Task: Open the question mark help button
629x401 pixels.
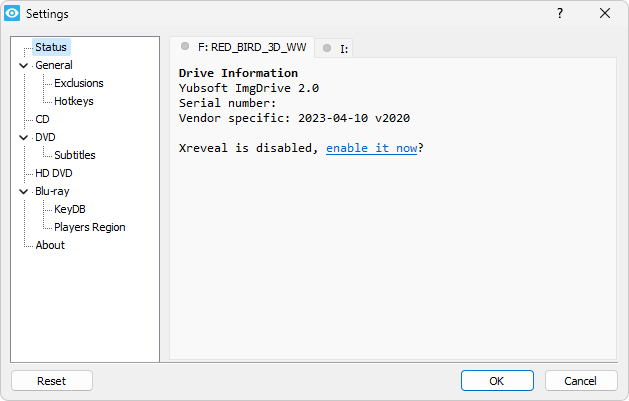Action: click(560, 13)
